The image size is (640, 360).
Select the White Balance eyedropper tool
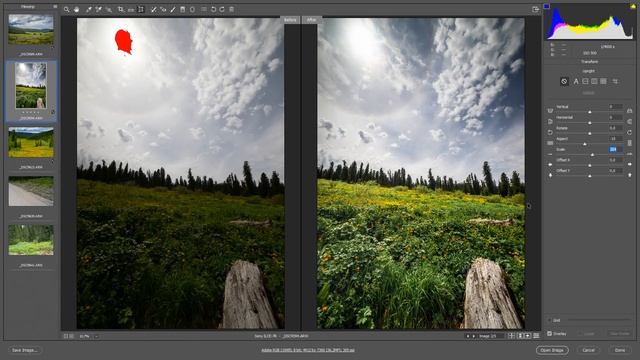(89, 9)
